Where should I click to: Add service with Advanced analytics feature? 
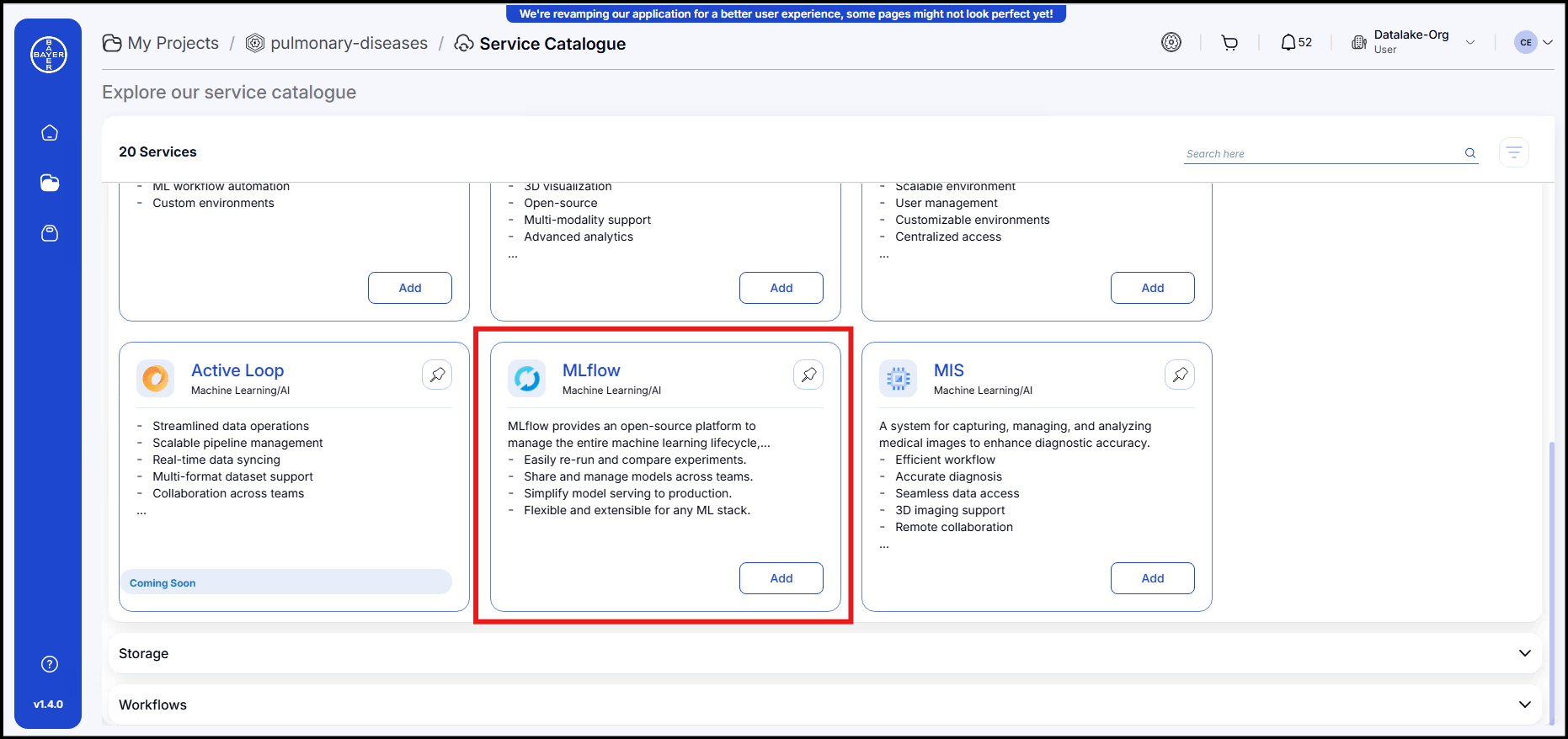click(x=781, y=288)
